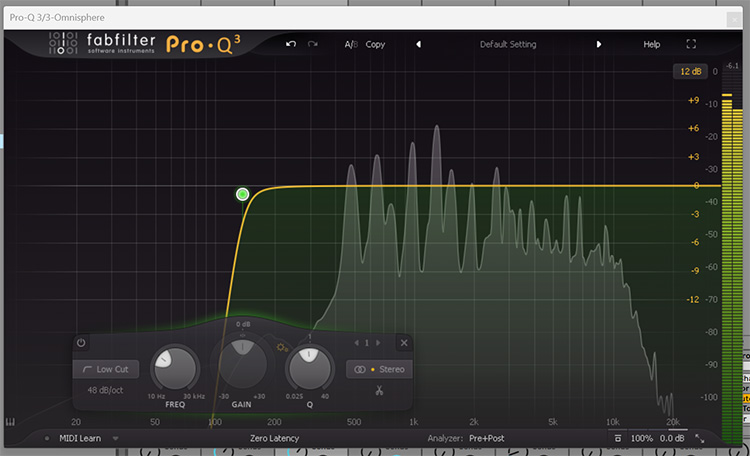Go to previous preset arrow
This screenshot has width=750, height=456.
click(419, 44)
